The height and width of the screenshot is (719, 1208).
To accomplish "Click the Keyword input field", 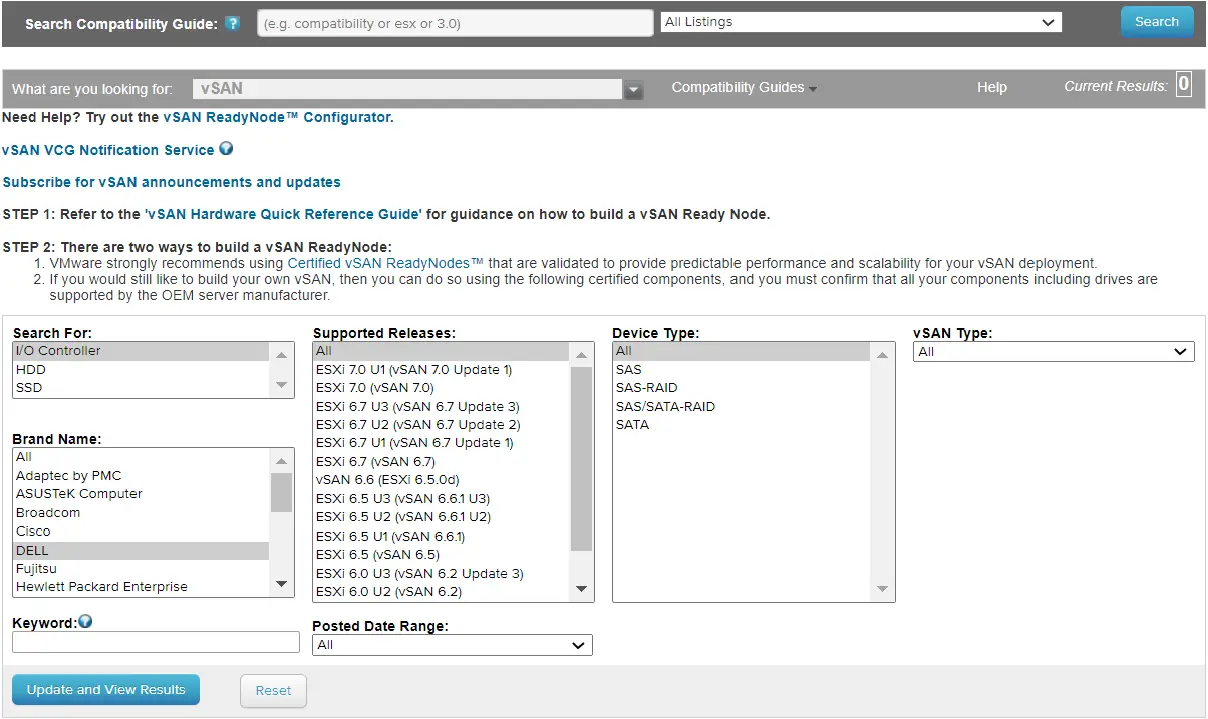I will tap(156, 642).
